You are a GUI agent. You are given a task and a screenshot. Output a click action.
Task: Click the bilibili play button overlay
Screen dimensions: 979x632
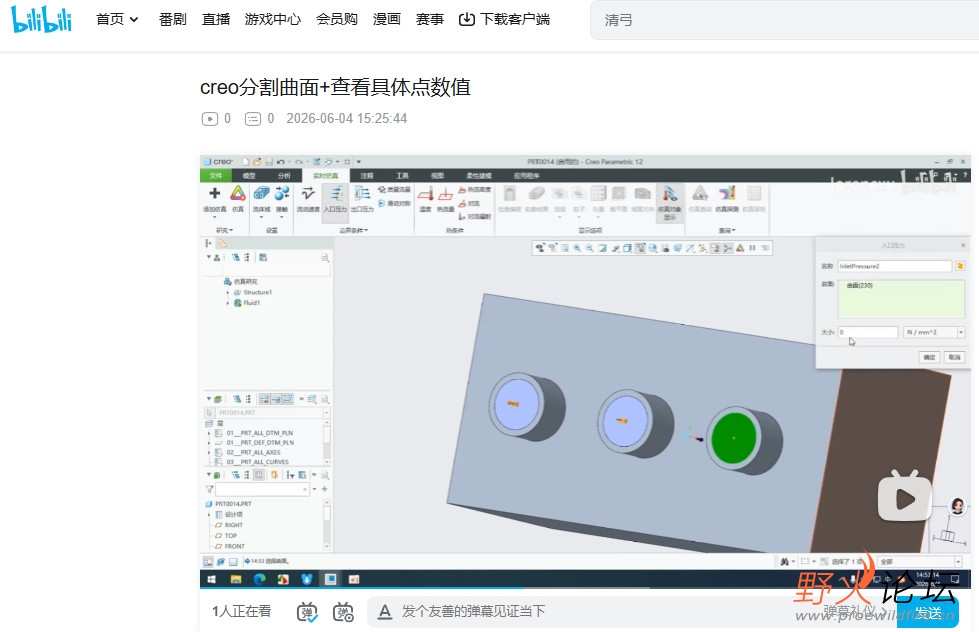(904, 497)
